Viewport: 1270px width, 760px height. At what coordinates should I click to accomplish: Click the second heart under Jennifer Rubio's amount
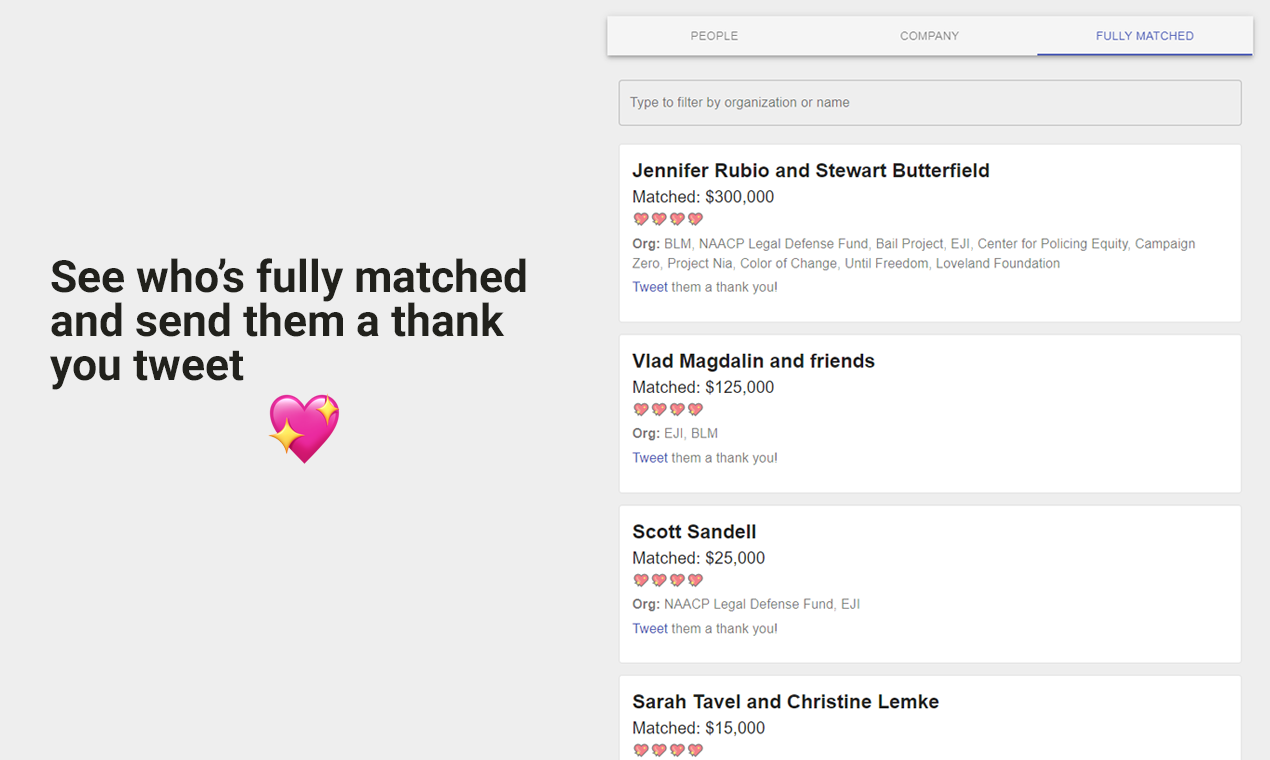[658, 218]
